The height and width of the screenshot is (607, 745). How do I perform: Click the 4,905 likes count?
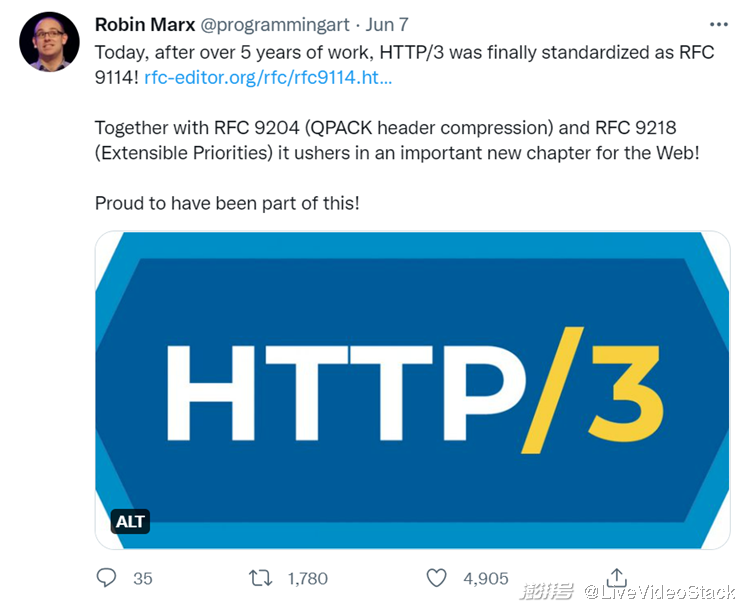485,578
